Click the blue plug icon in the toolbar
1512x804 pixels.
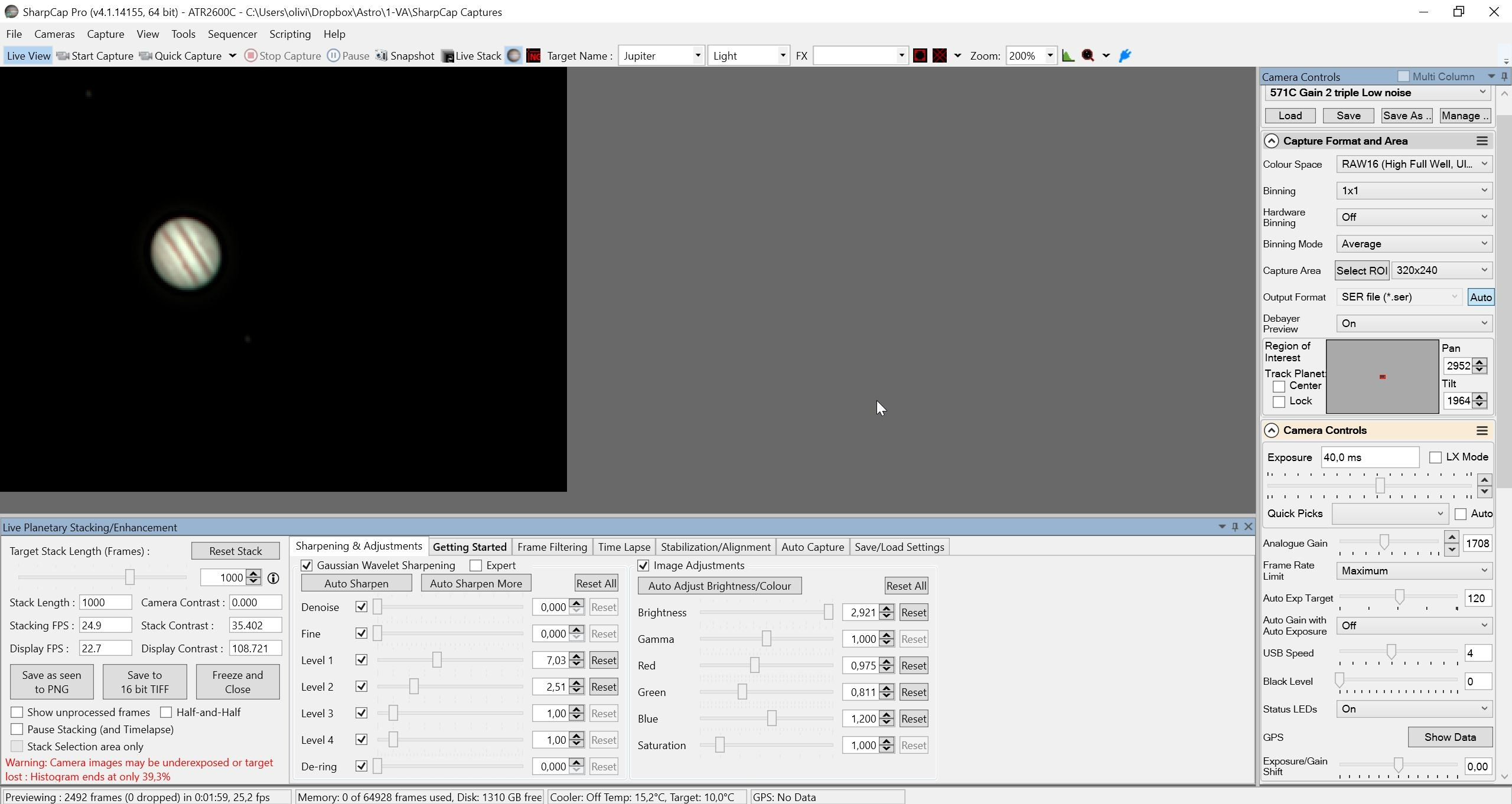pos(1125,55)
